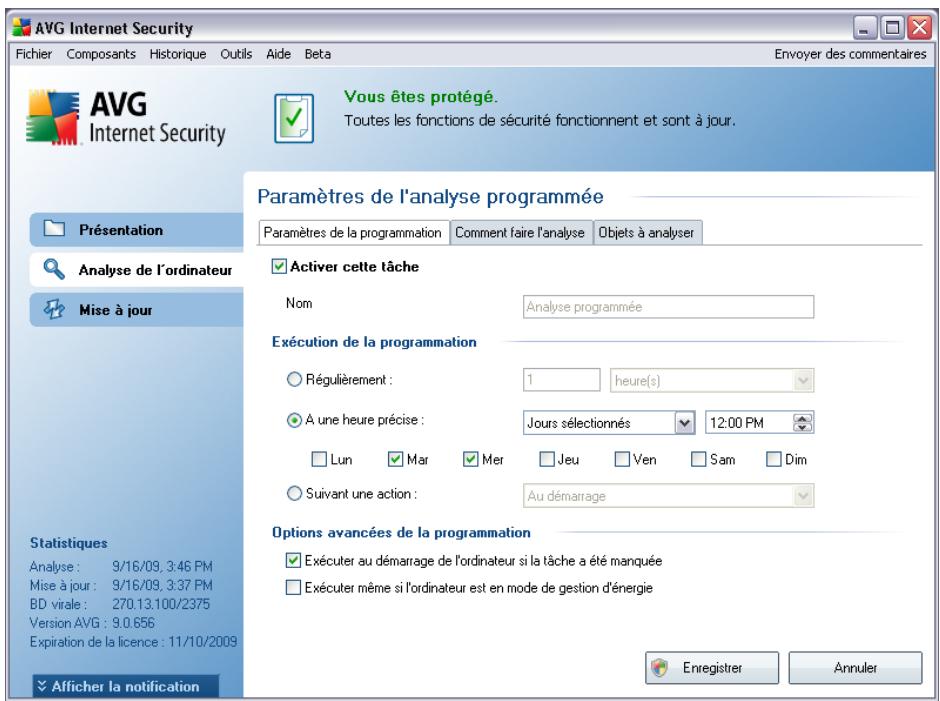Open the Aide menu

click(x=278, y=54)
